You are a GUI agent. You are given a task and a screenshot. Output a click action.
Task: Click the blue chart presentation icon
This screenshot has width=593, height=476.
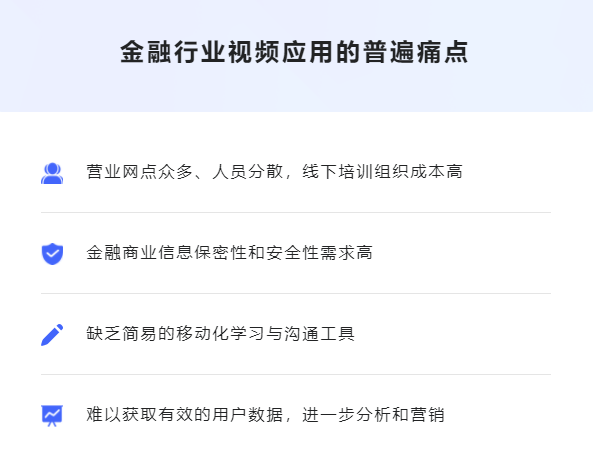tap(52, 416)
